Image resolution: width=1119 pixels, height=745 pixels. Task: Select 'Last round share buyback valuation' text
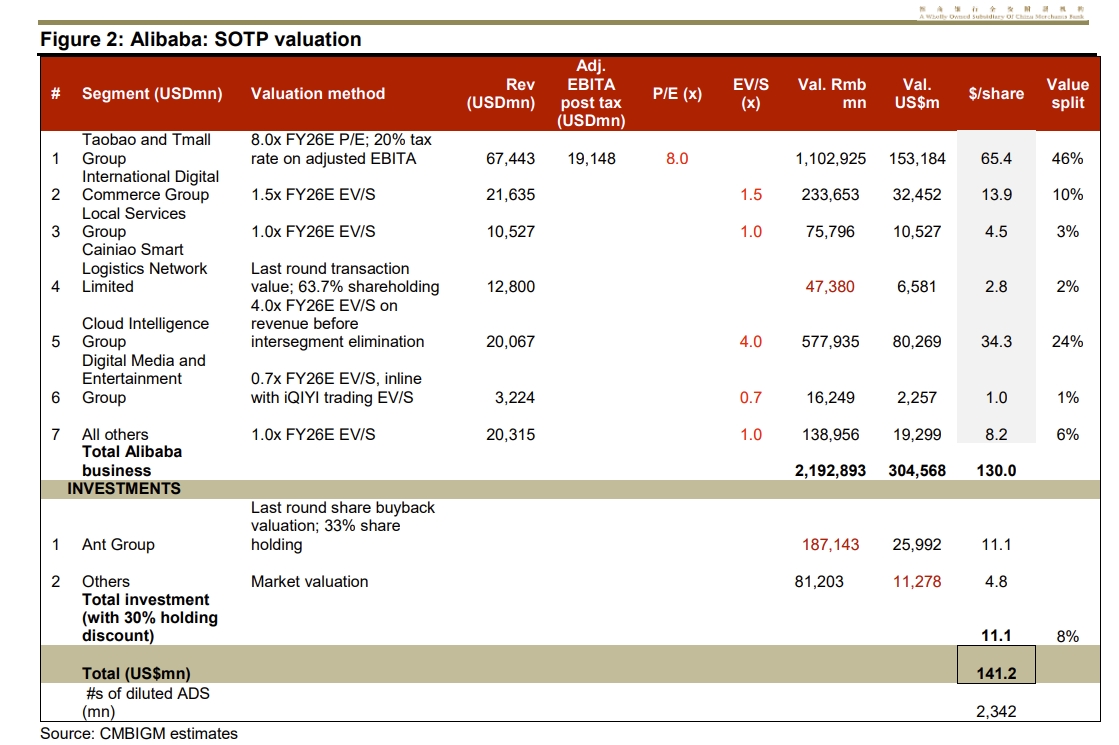(x=343, y=526)
